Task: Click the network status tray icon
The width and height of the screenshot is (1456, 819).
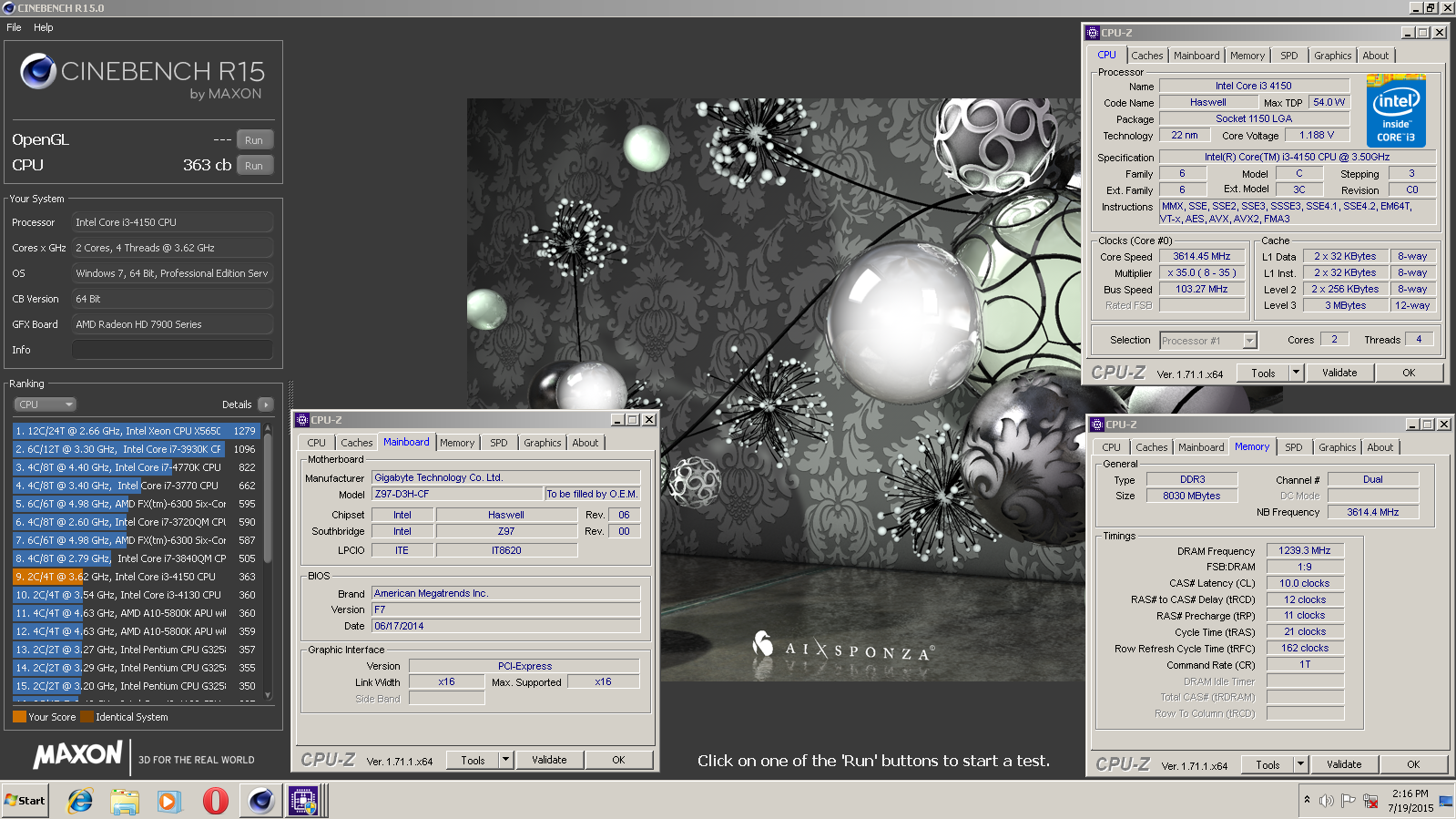Action: [1369, 801]
